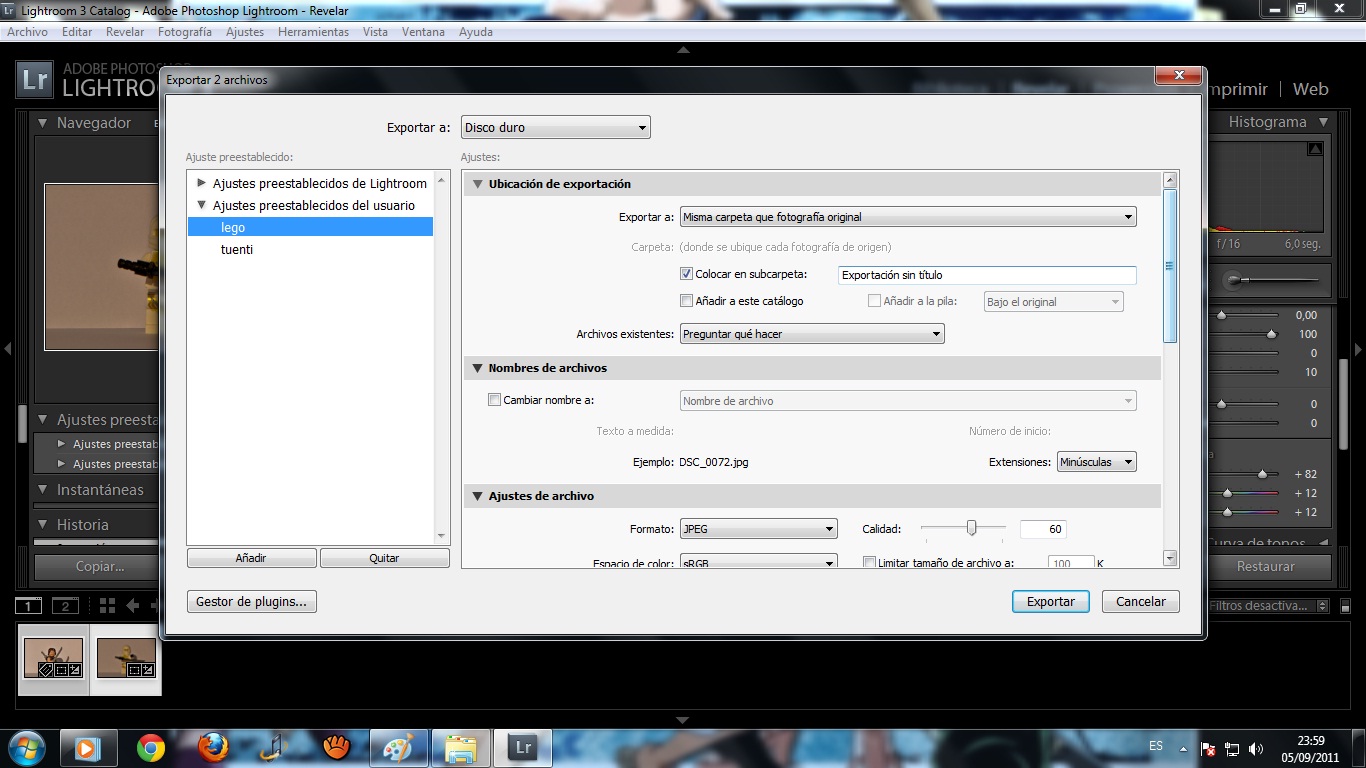
Task: Adjust the Calidad slider
Action: (971, 528)
